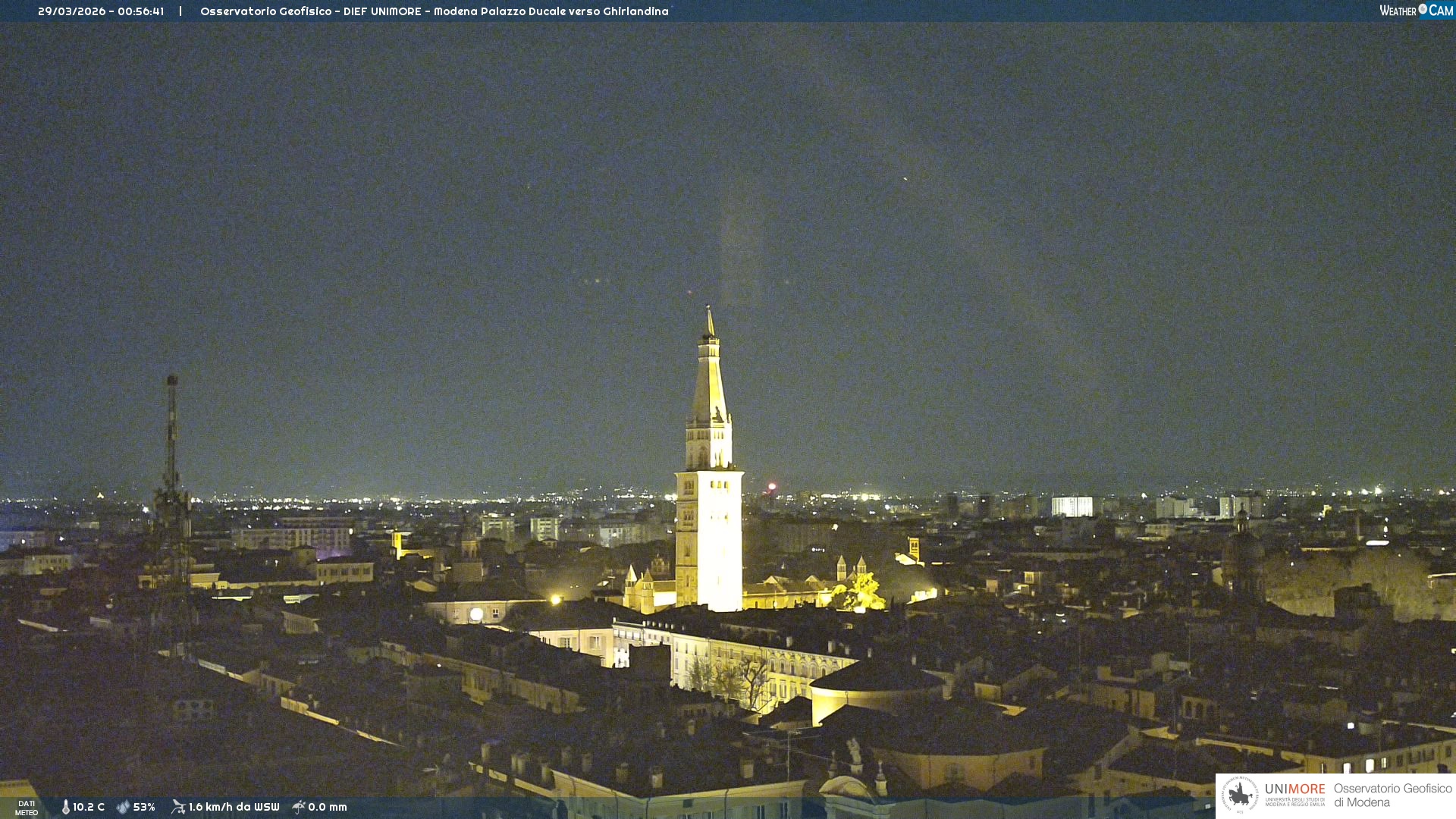Image resolution: width=1456 pixels, height=819 pixels.
Task: Click the Osservatorio Geofisico DIEF UNIMORE title text
Action: [x=434, y=11]
